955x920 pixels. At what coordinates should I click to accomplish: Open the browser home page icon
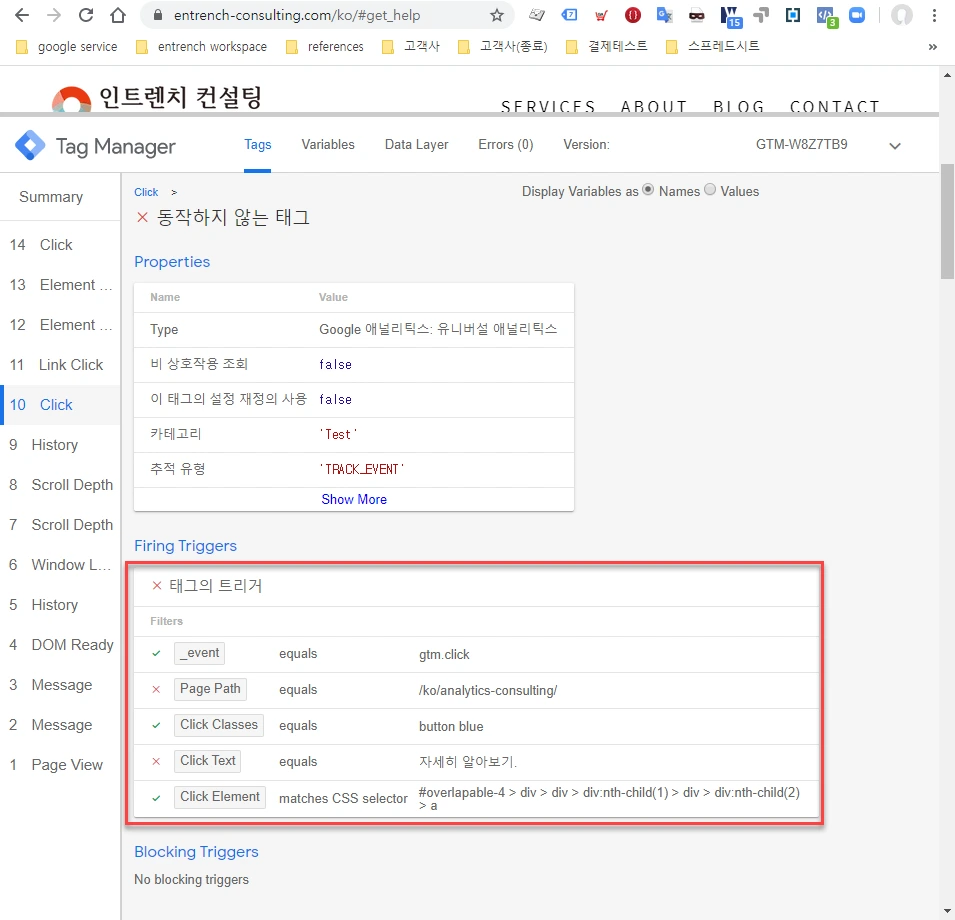click(x=118, y=15)
